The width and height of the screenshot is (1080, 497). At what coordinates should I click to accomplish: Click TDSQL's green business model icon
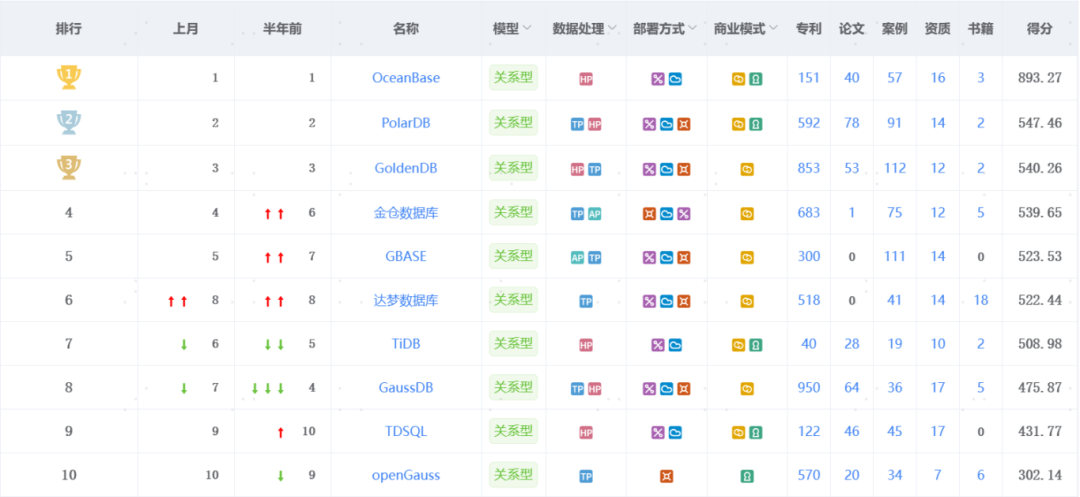coord(756,433)
